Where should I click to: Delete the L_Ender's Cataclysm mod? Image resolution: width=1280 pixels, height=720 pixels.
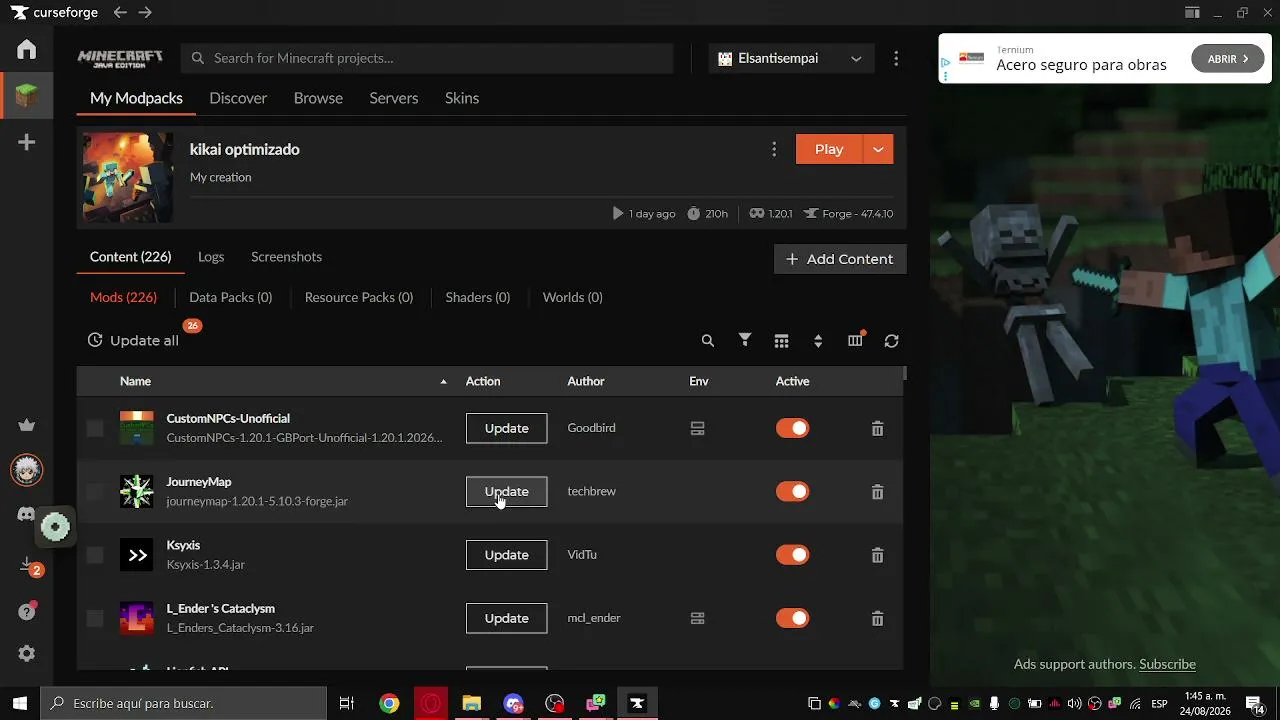(x=877, y=619)
